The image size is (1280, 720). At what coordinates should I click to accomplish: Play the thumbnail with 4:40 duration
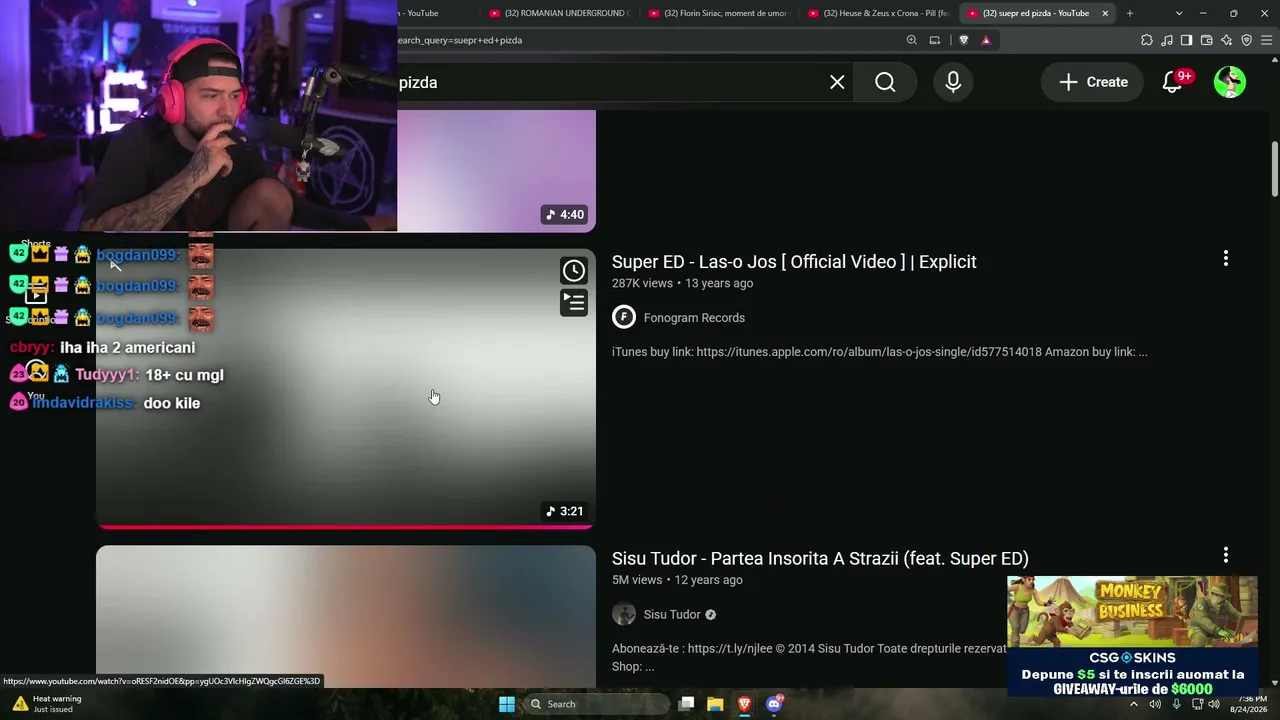click(x=496, y=171)
